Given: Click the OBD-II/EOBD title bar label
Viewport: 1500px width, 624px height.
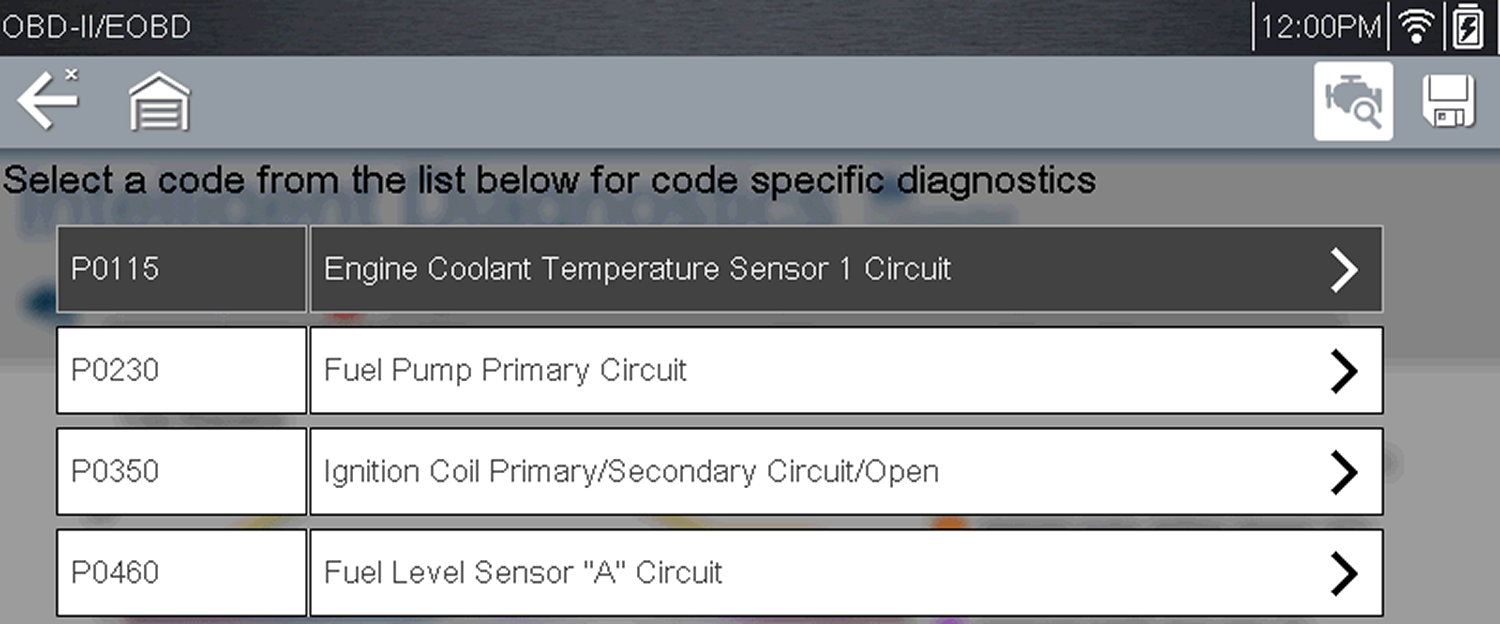Looking at the screenshot, I should point(95,26).
